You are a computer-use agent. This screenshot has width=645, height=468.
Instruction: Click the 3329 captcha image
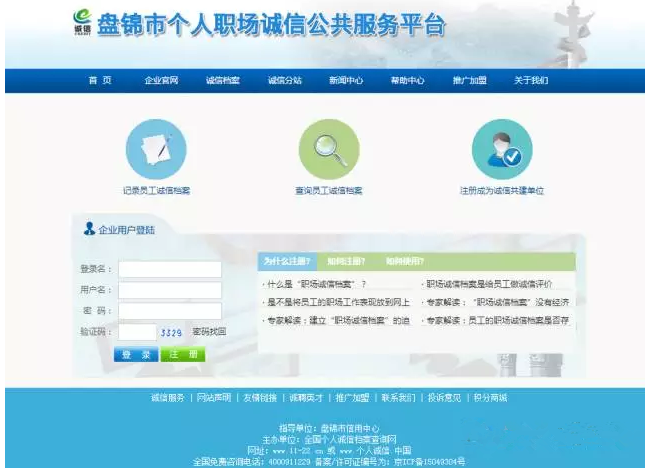pyautogui.click(x=171, y=332)
